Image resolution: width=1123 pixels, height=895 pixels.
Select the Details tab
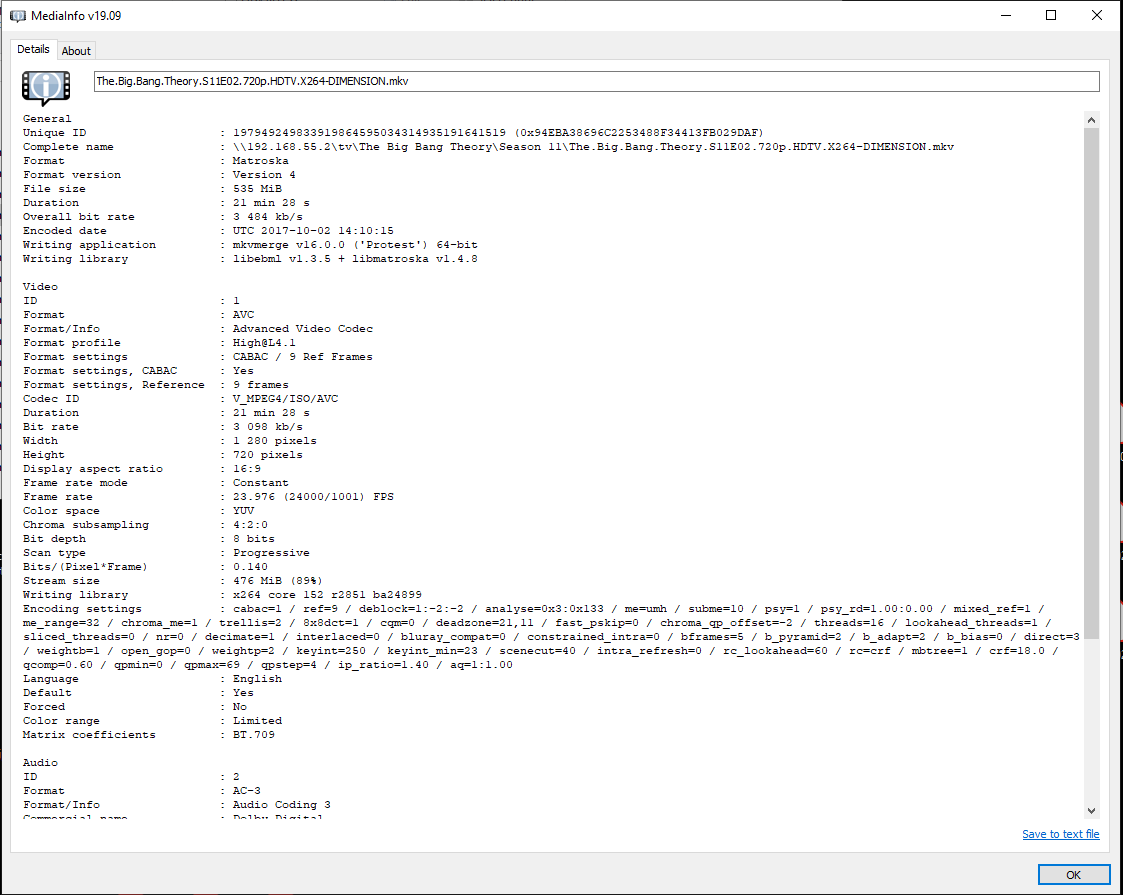coord(33,49)
